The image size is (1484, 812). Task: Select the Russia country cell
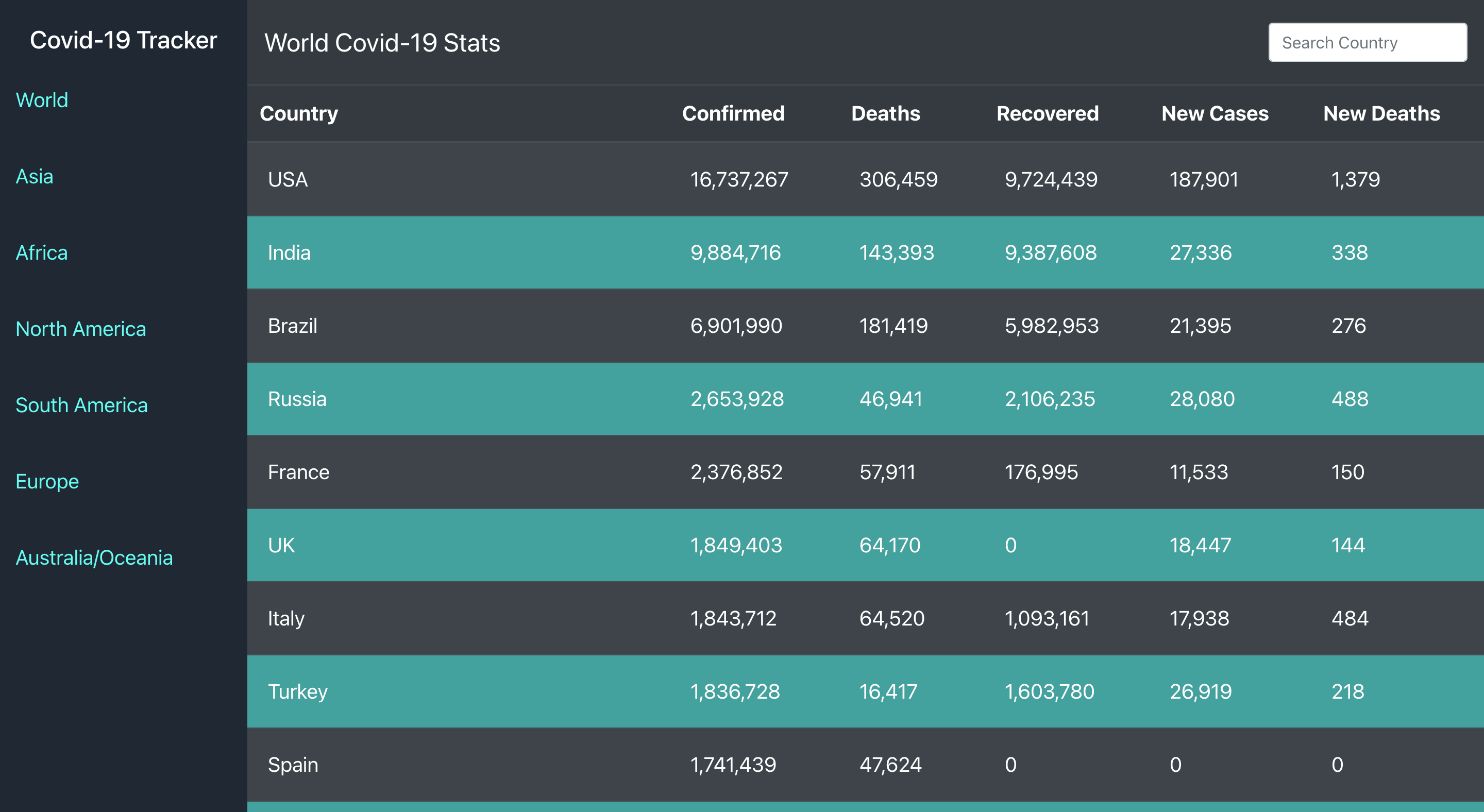pos(297,399)
